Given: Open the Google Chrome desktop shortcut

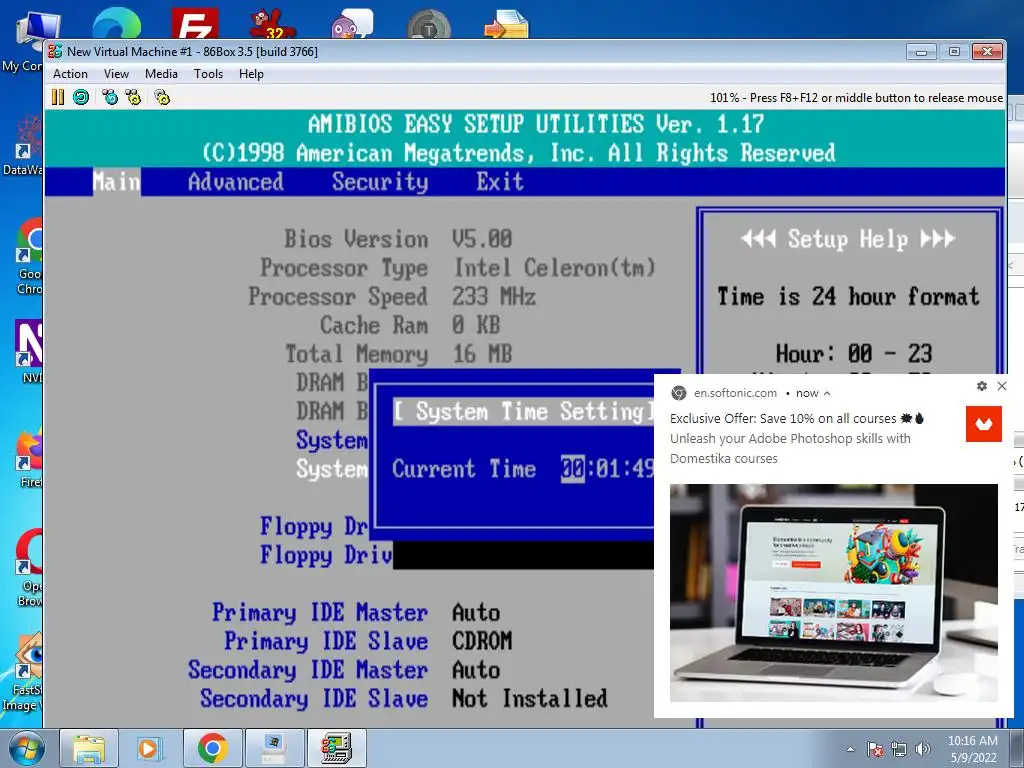Looking at the screenshot, I should 29,257.
